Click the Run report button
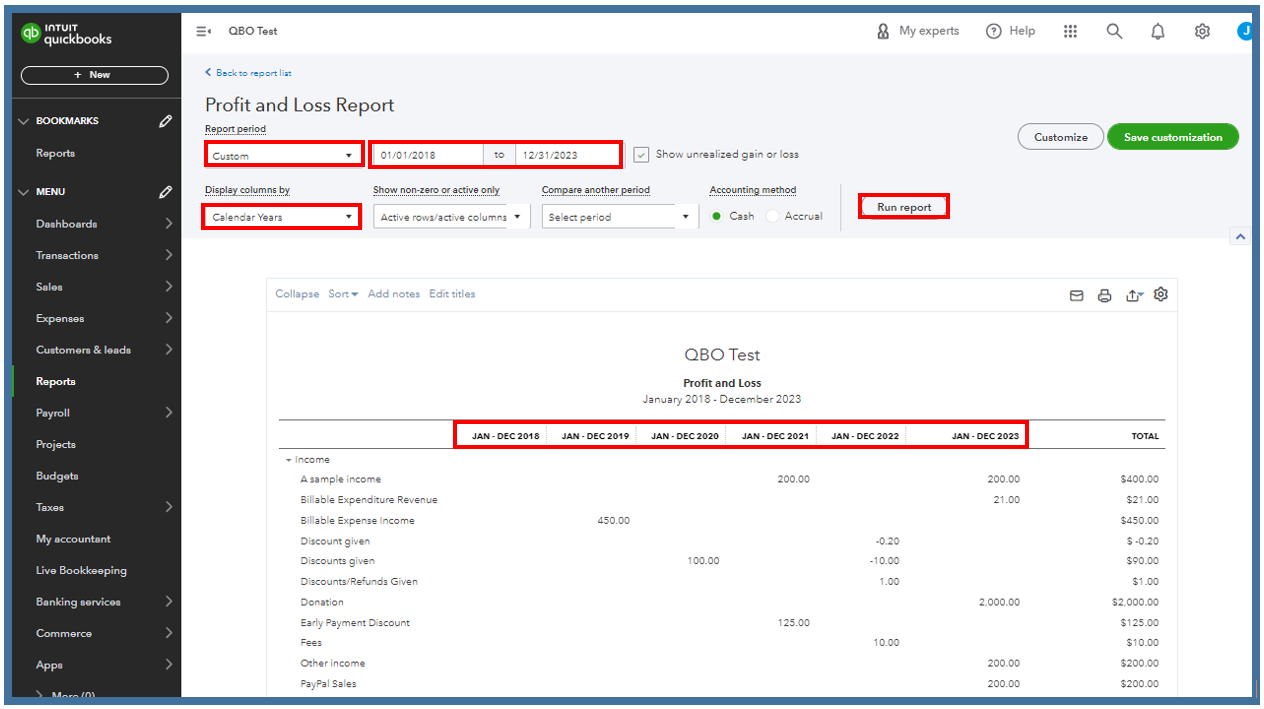The width and height of the screenshot is (1264, 709). tap(904, 207)
